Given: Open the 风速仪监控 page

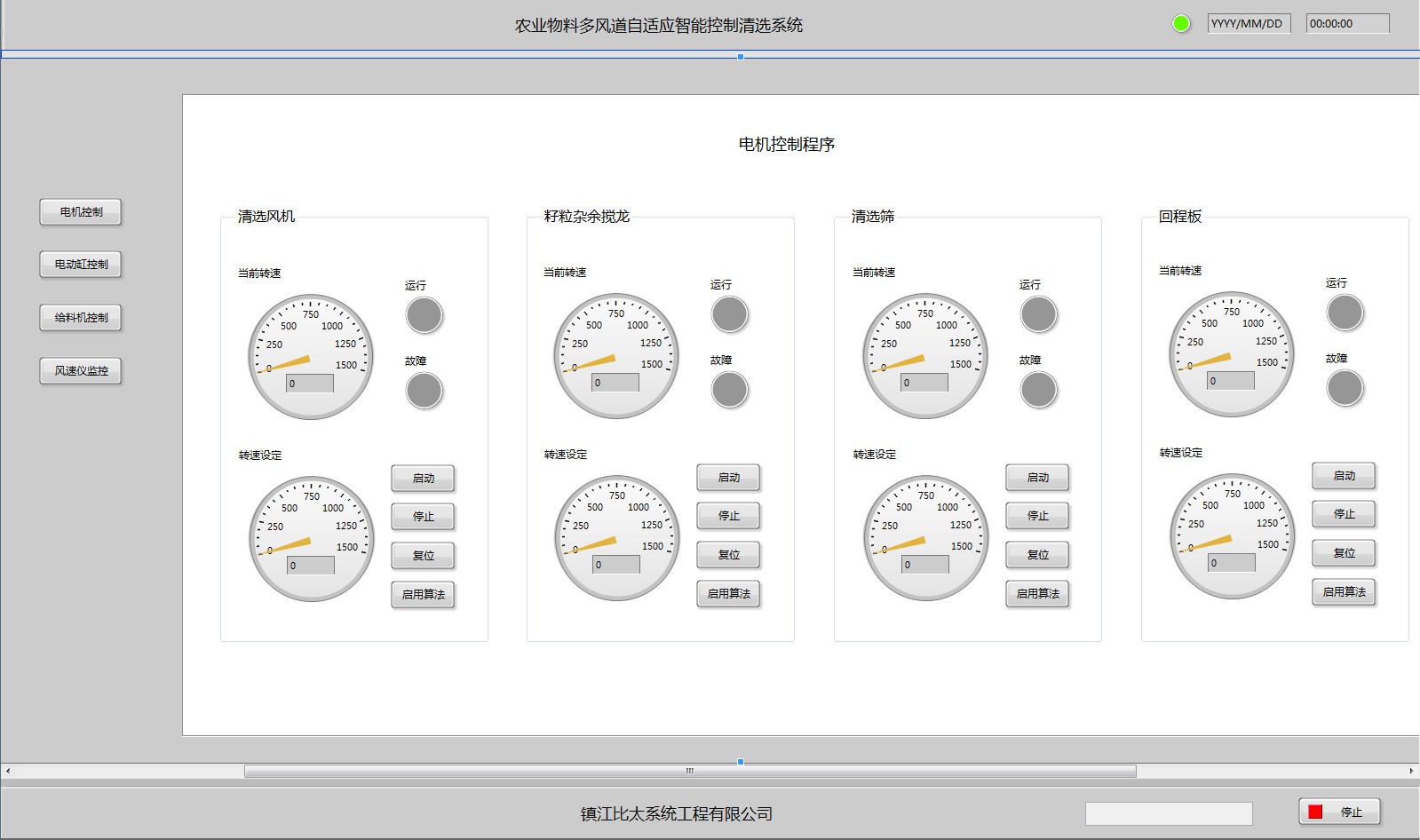Looking at the screenshot, I should [x=81, y=371].
